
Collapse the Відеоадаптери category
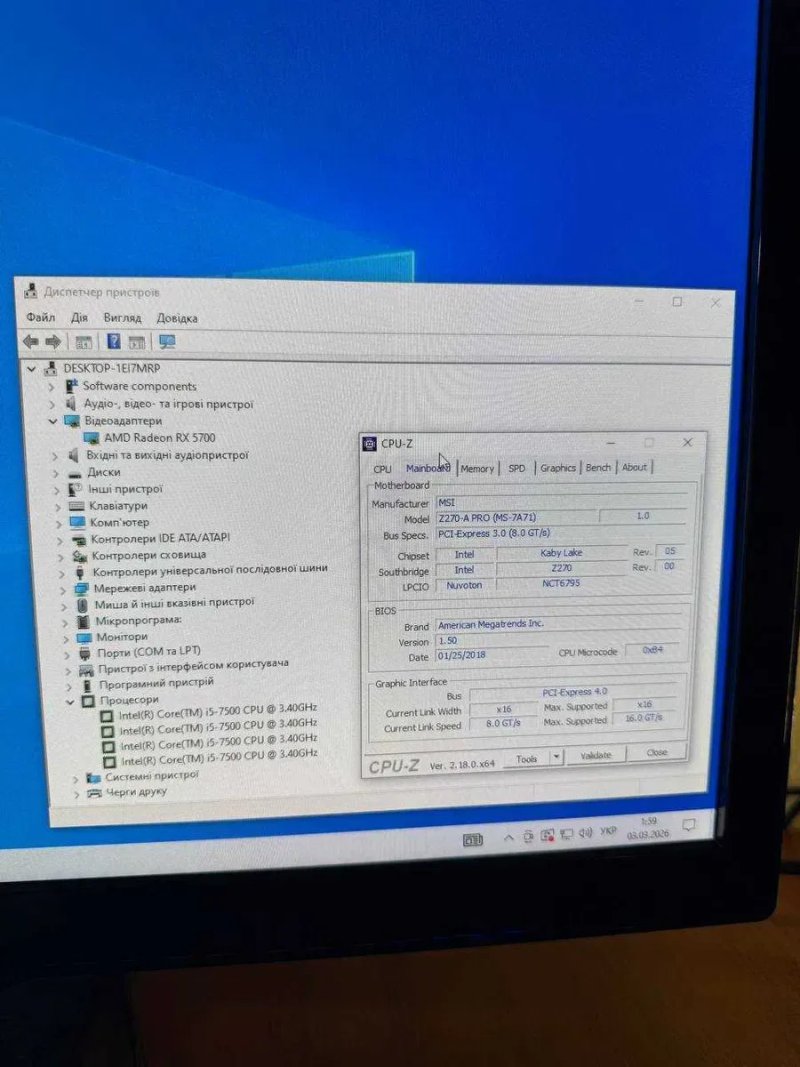click(53, 421)
